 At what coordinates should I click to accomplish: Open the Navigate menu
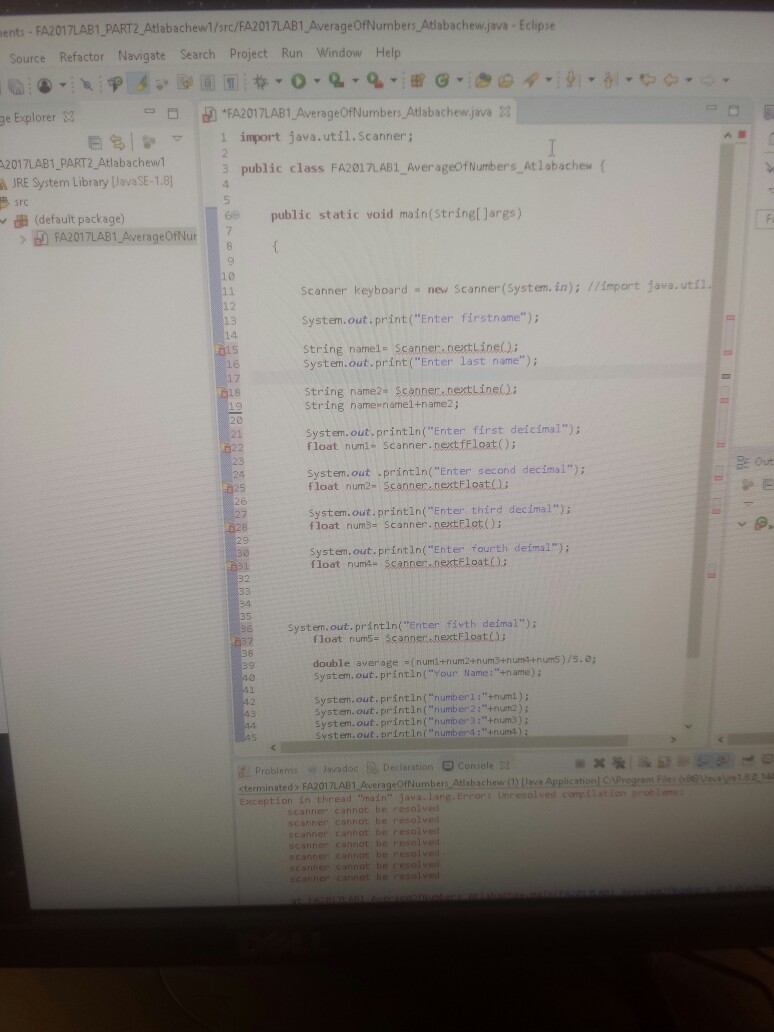(x=142, y=55)
